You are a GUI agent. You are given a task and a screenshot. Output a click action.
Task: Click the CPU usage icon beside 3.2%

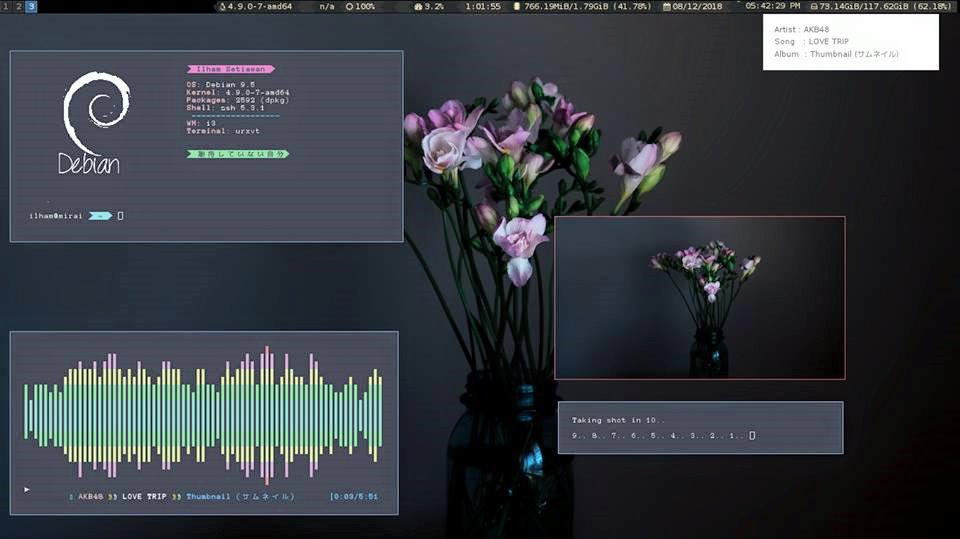tap(418, 6)
